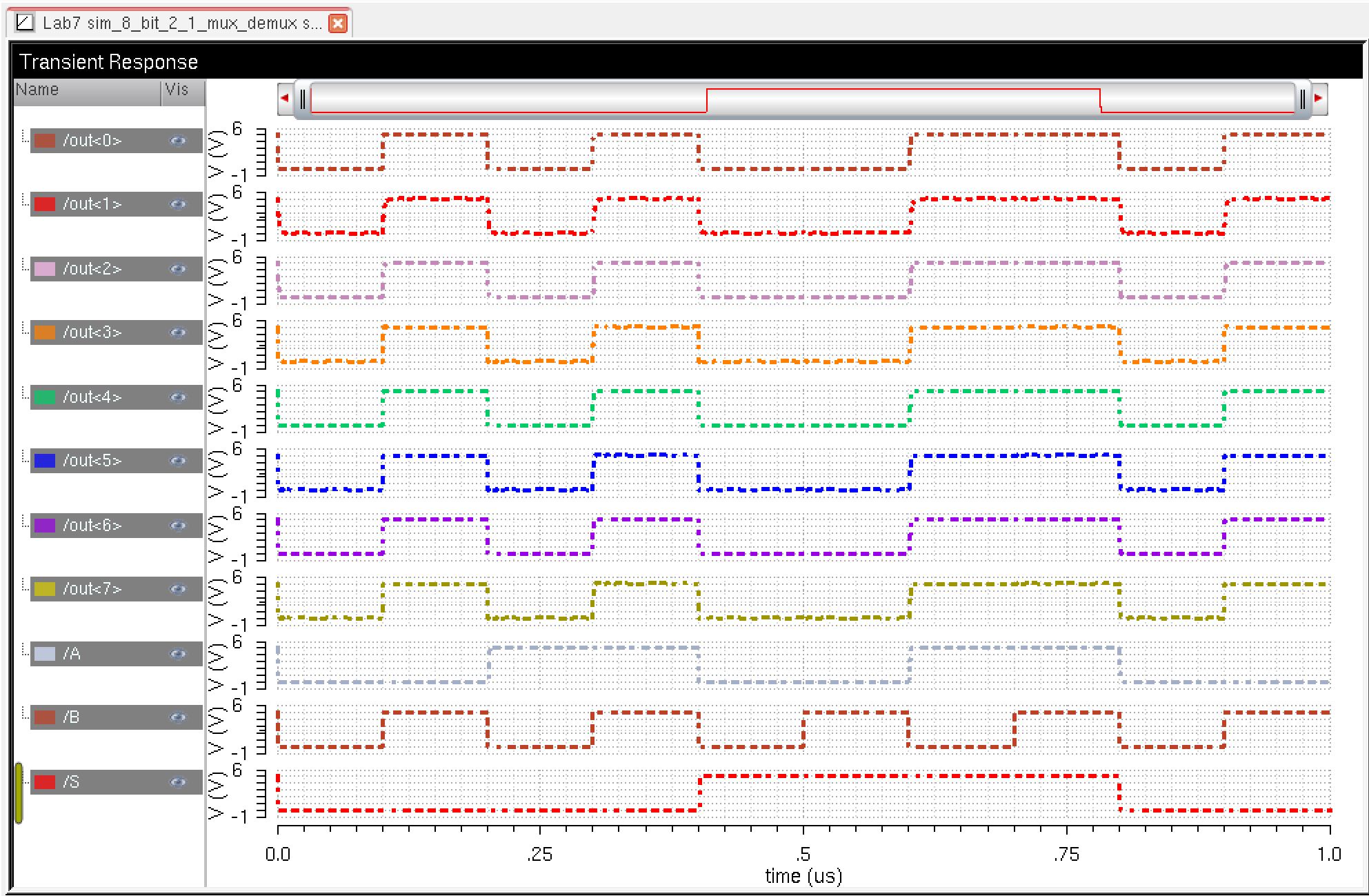The image size is (1369, 896).
Task: Click the /out<2> pink color swatch
Action: click(45, 269)
